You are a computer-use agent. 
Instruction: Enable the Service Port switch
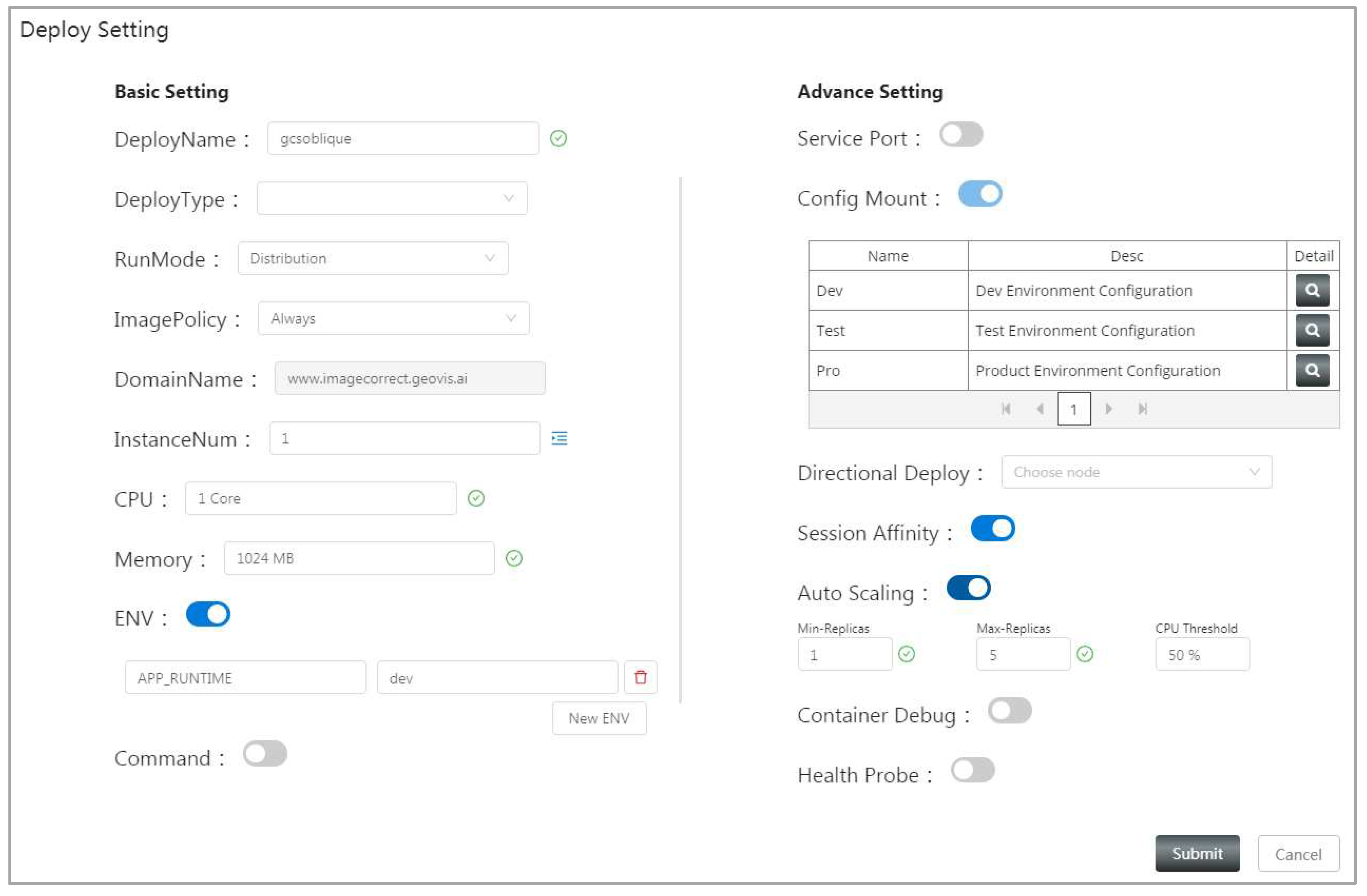click(x=961, y=134)
